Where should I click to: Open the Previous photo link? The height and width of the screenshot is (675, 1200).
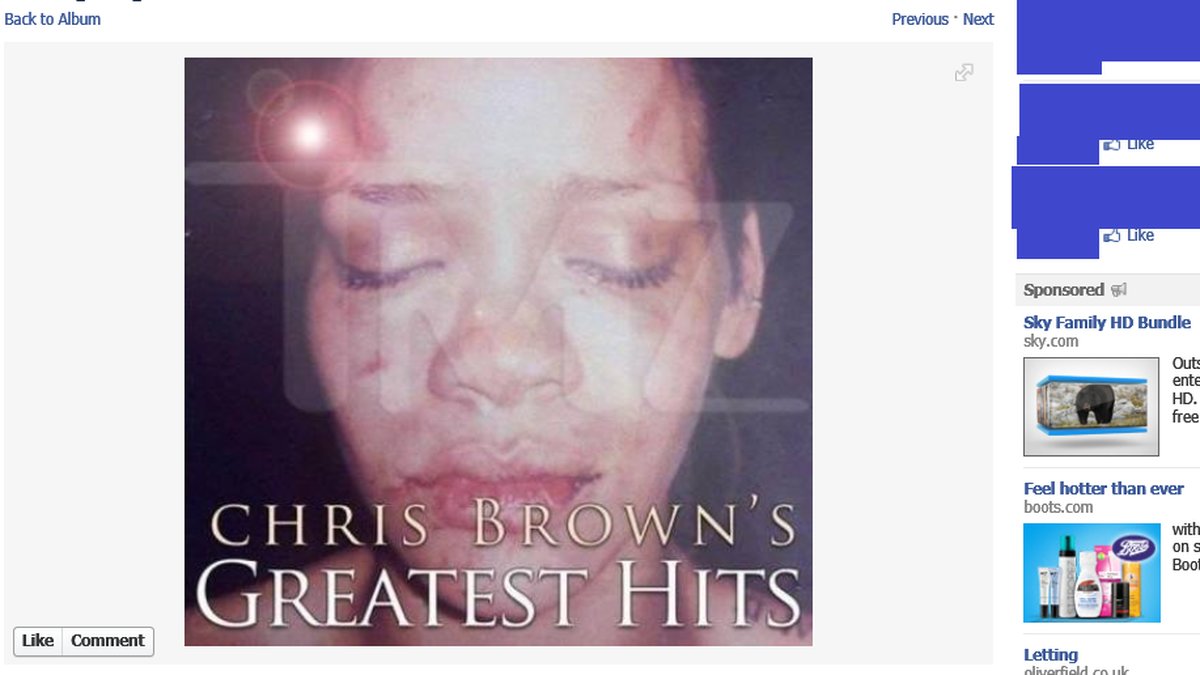click(x=920, y=19)
